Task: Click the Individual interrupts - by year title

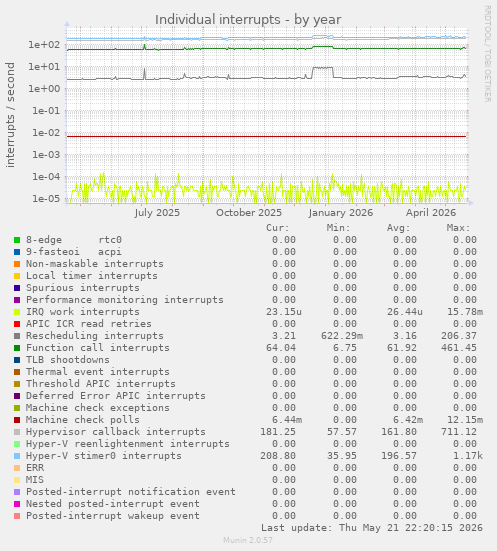Action: point(248,20)
